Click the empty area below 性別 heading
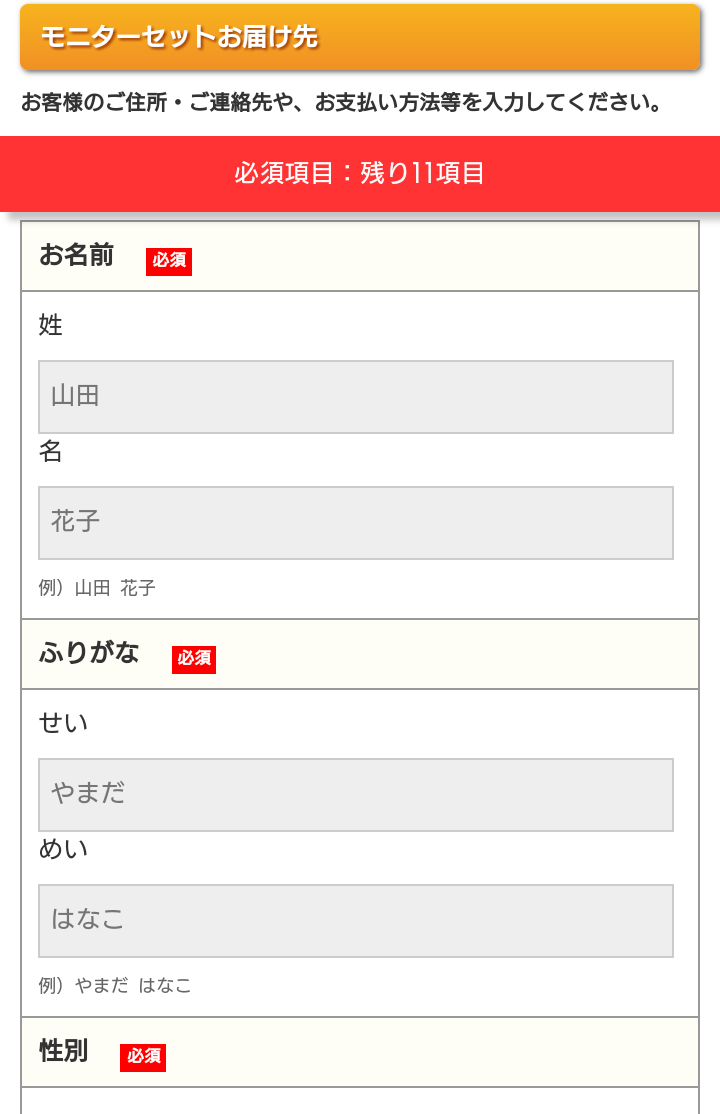This screenshot has height=1114, width=720. (x=360, y=1101)
